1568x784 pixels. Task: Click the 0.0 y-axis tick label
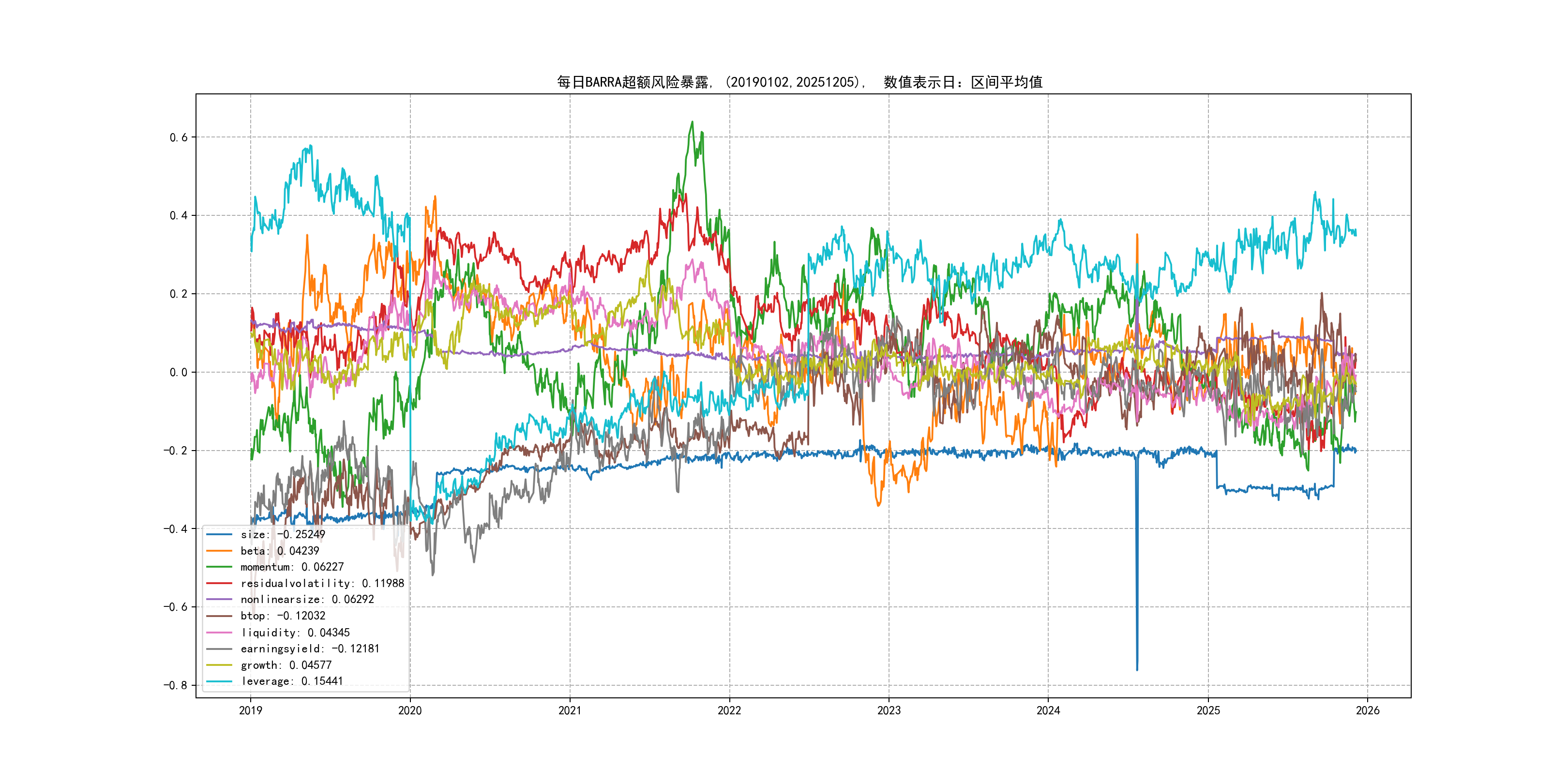coord(179,373)
